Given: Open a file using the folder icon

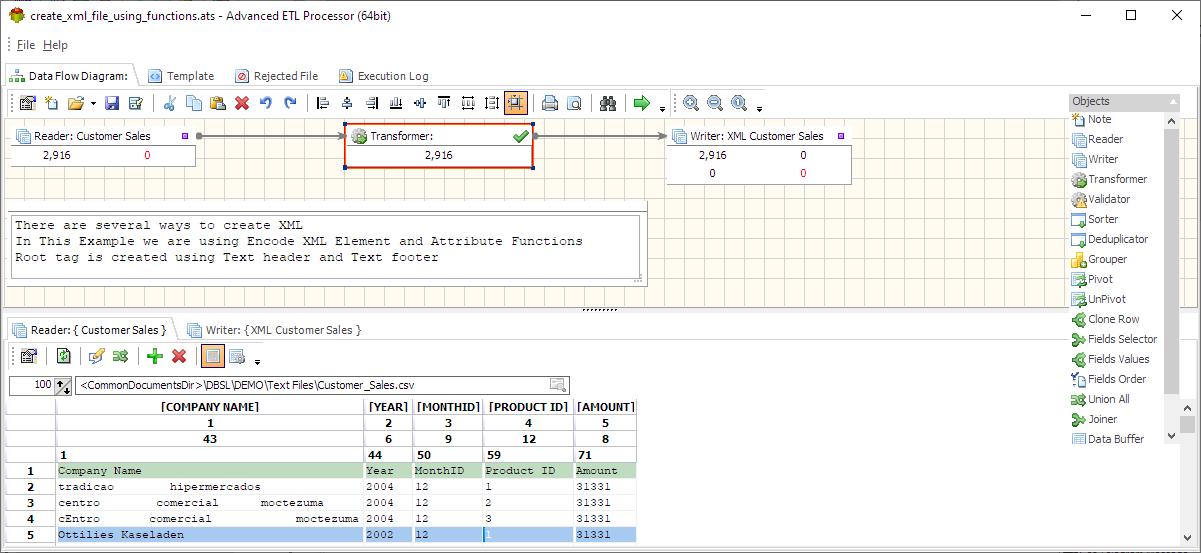Looking at the screenshot, I should 76,102.
